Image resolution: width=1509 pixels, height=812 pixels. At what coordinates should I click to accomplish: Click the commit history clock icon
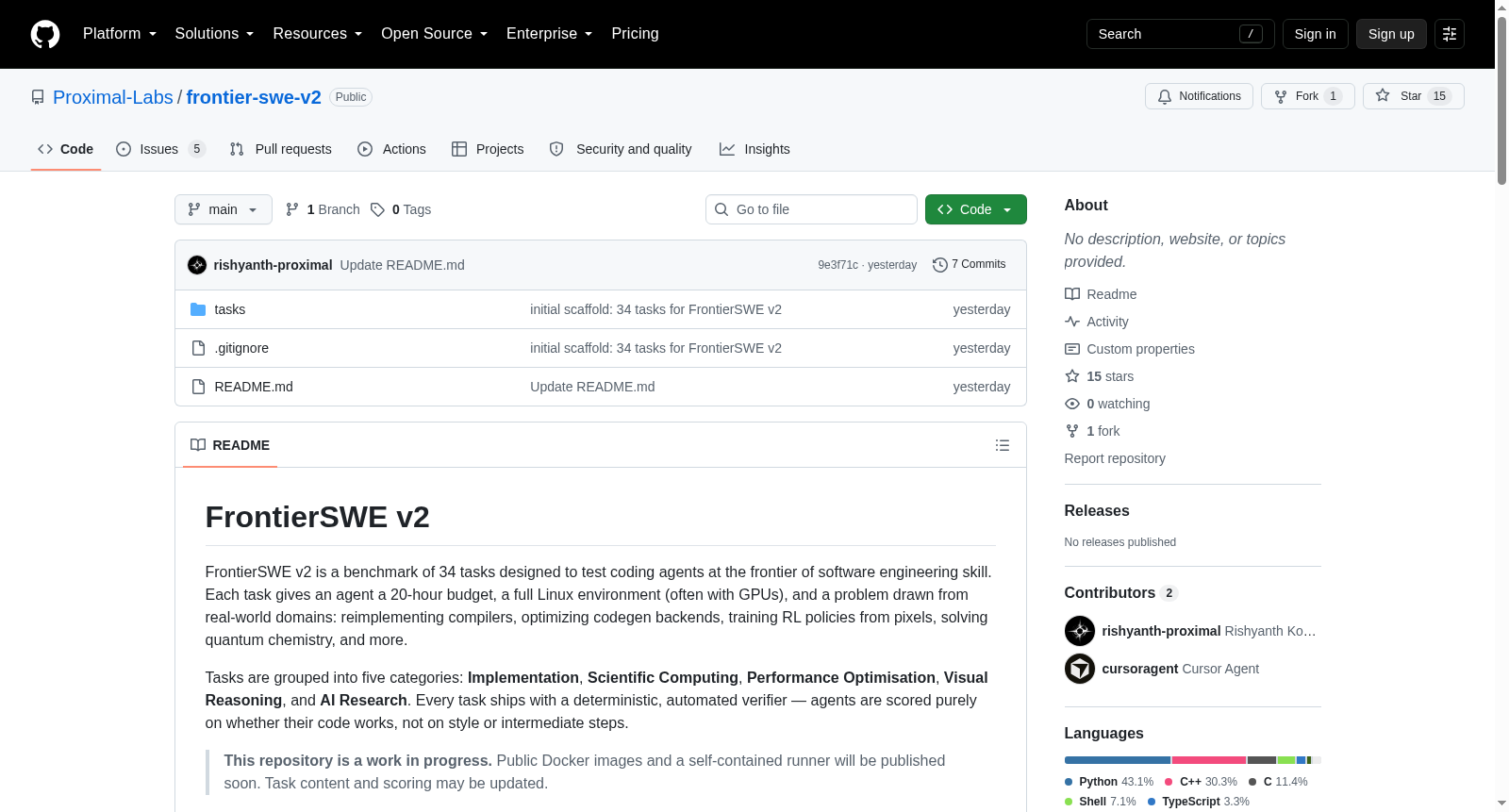click(940, 265)
